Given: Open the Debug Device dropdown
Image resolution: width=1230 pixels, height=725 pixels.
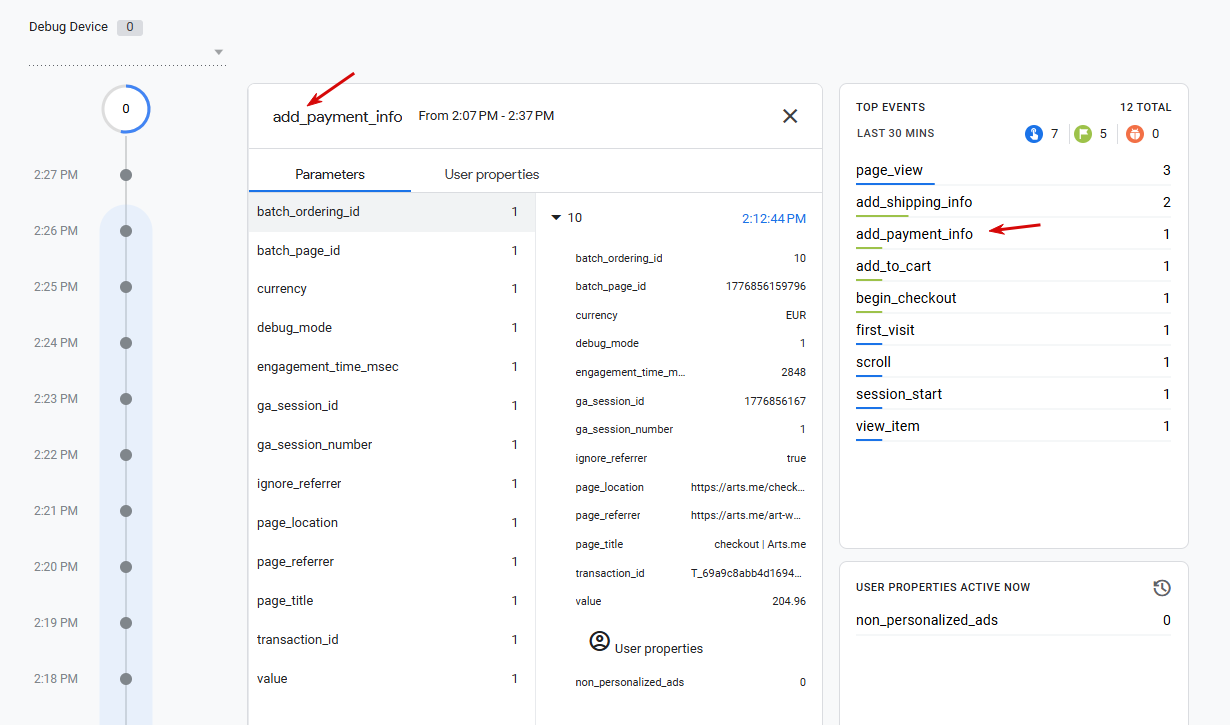Looking at the screenshot, I should click(219, 52).
